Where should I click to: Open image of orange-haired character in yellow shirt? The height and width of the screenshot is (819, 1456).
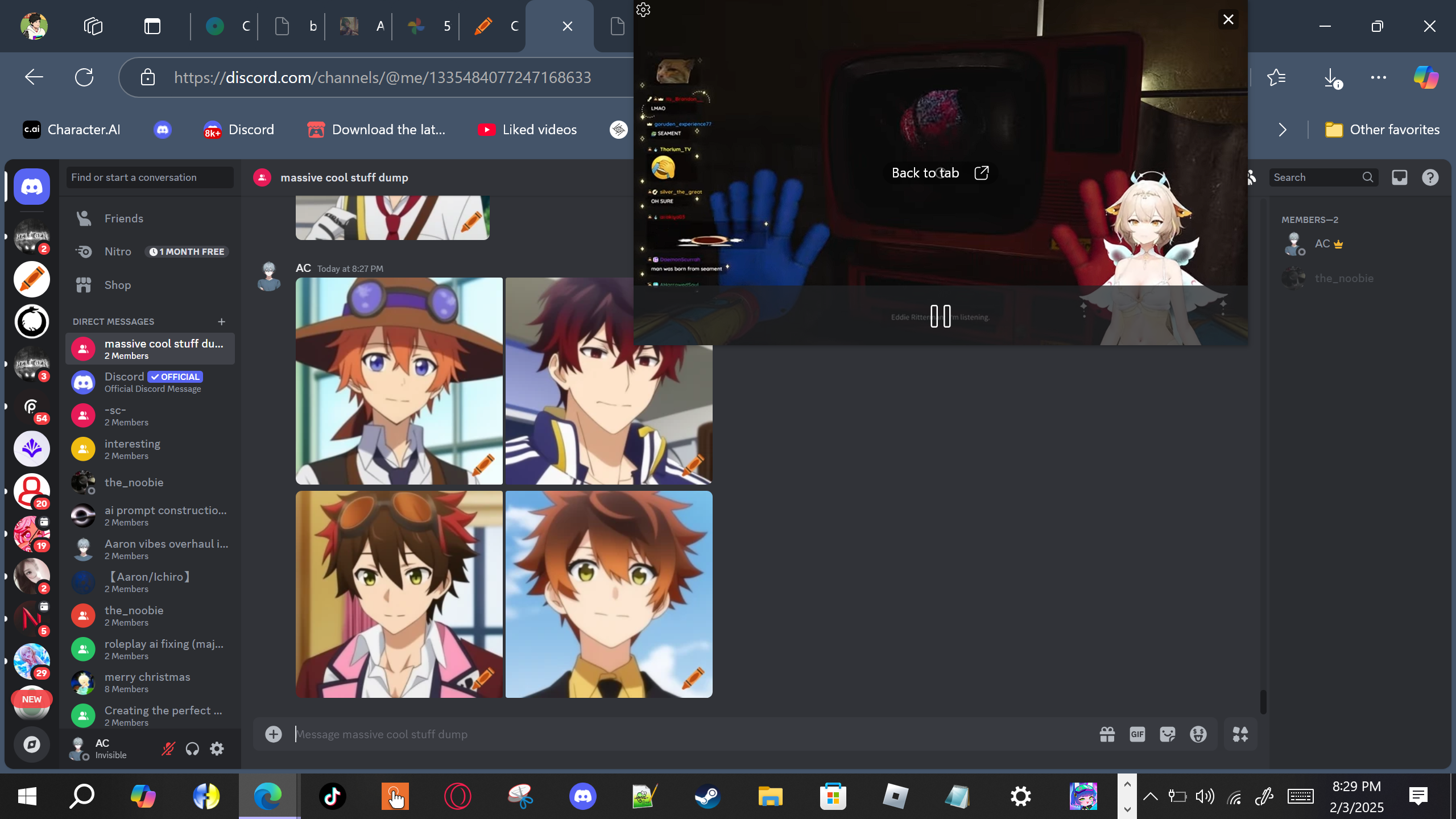[x=609, y=594]
